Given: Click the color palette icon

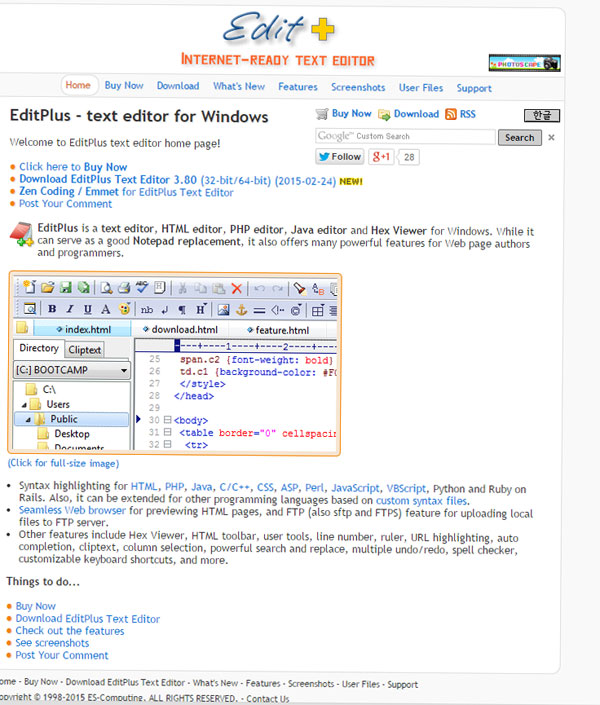Looking at the screenshot, I should 125,308.
